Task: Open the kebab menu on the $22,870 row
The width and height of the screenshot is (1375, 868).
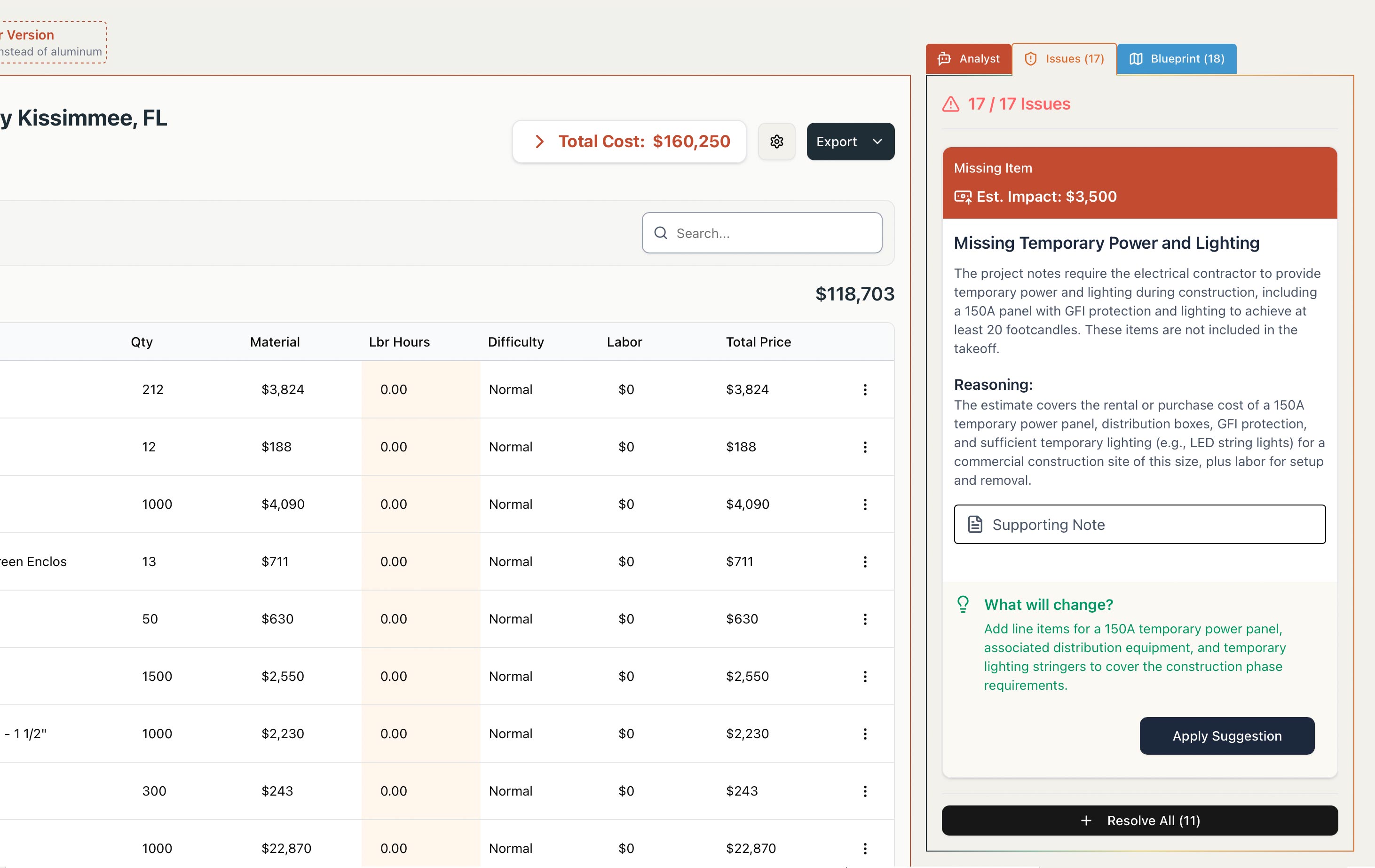Action: (866, 848)
